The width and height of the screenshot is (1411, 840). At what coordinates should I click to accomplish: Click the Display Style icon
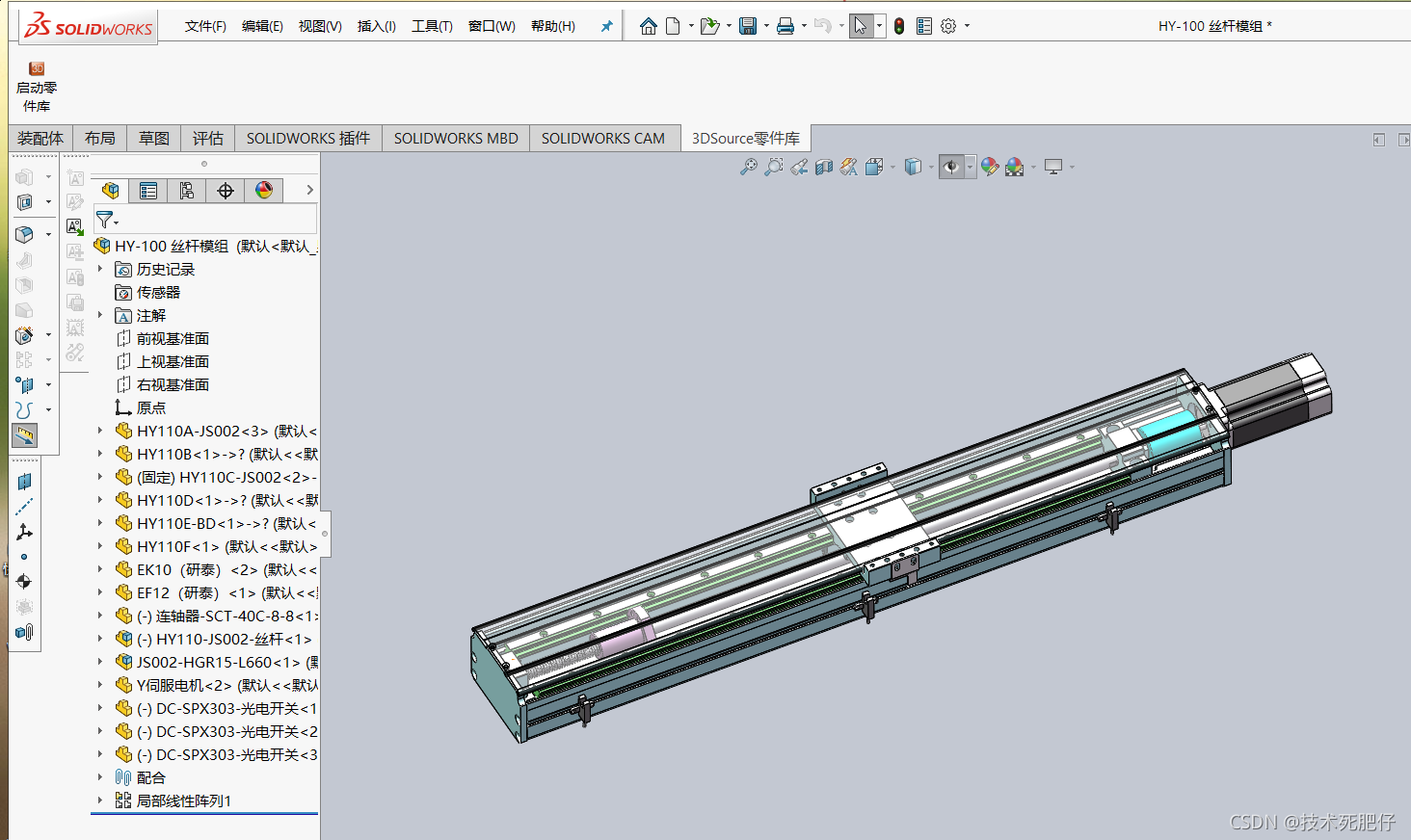913,167
